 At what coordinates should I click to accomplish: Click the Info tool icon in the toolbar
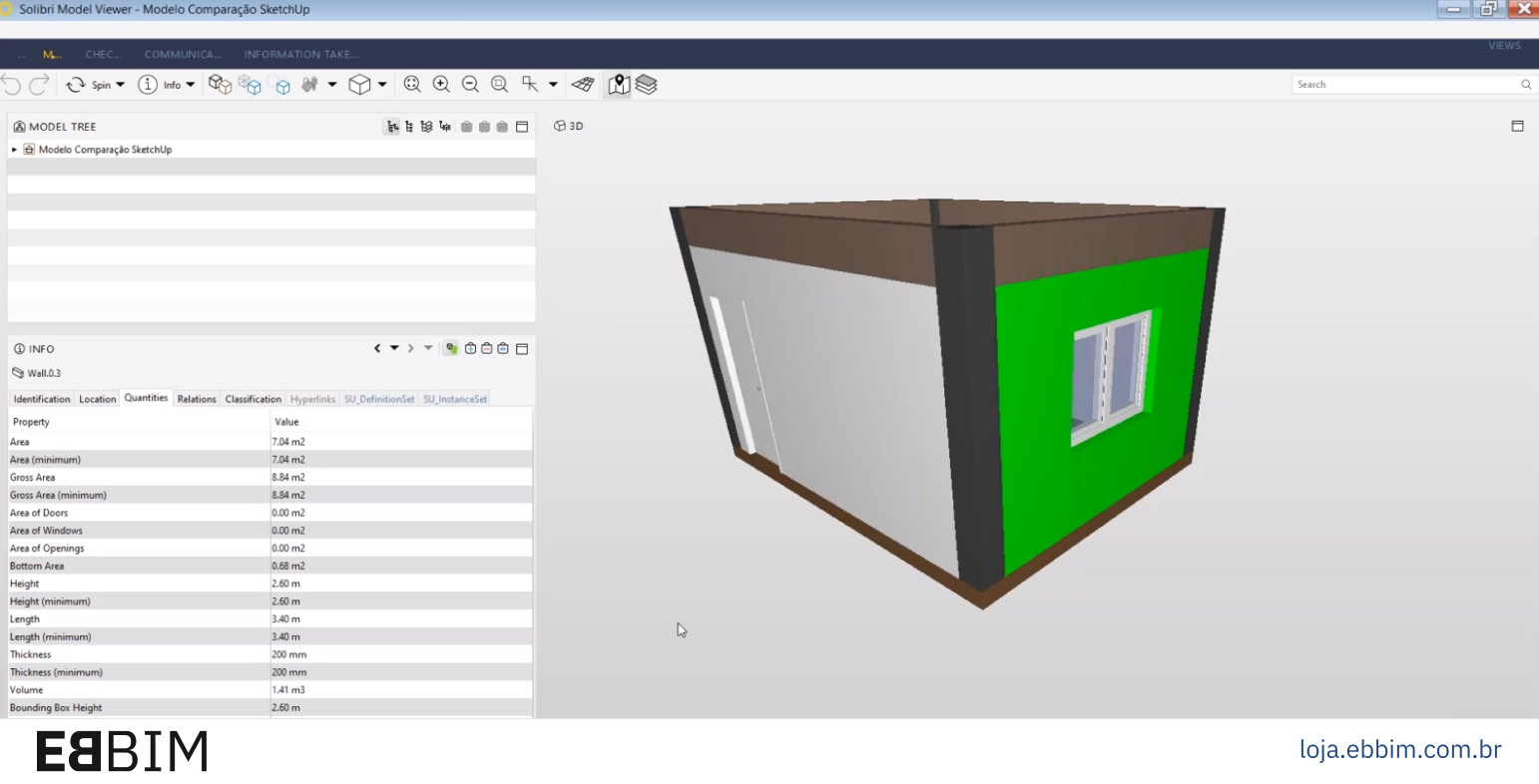(148, 85)
